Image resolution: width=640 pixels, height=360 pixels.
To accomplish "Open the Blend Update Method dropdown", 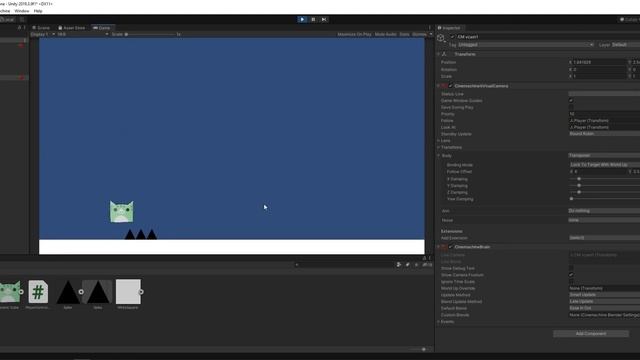I will [x=604, y=301].
